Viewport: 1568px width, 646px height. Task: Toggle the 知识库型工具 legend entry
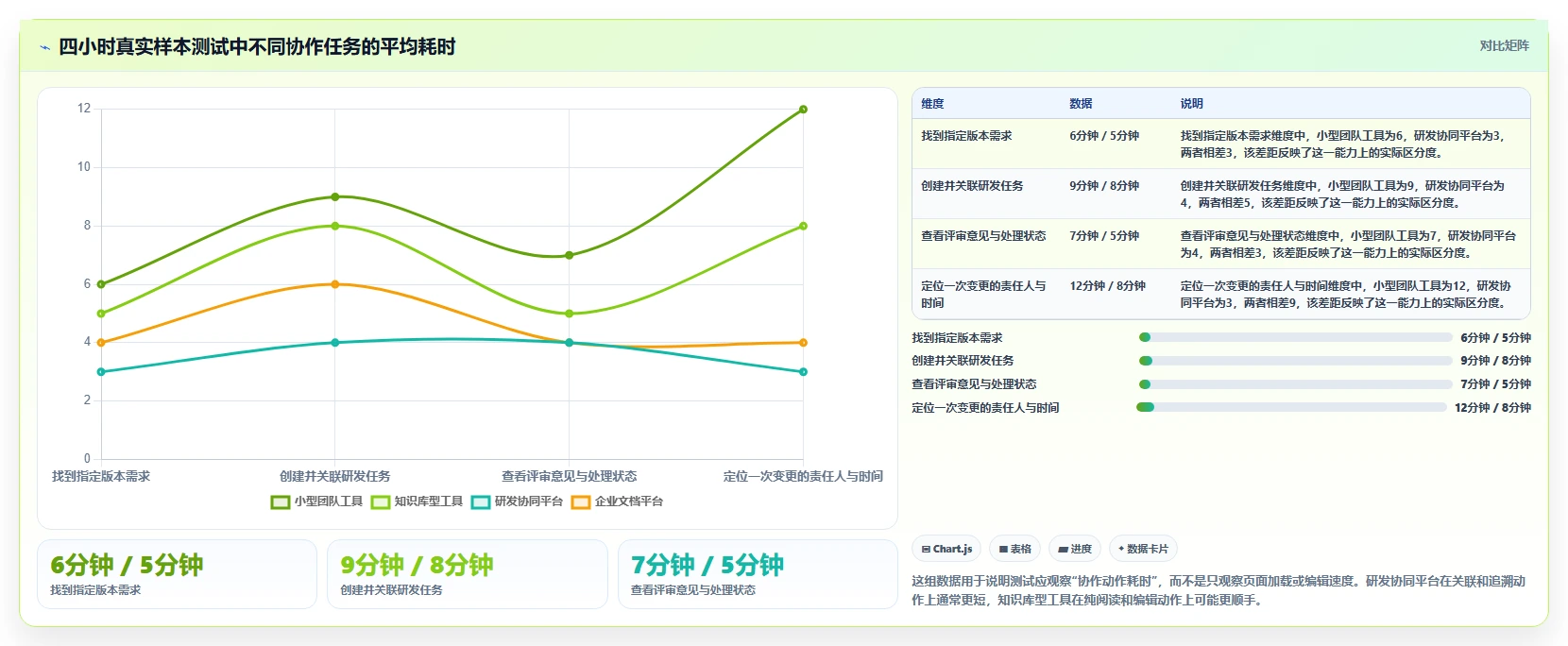click(417, 501)
